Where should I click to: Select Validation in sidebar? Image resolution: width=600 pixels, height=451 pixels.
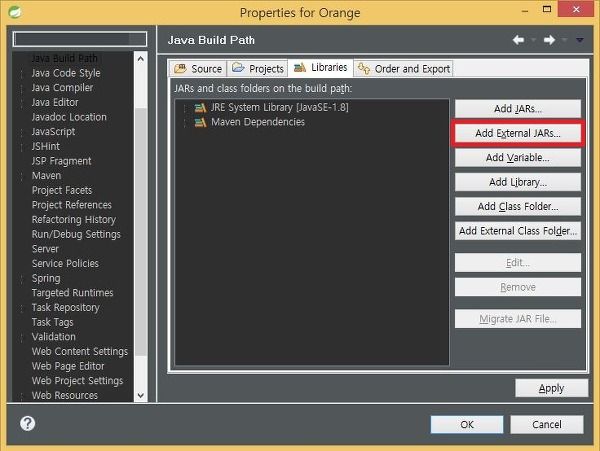point(54,337)
